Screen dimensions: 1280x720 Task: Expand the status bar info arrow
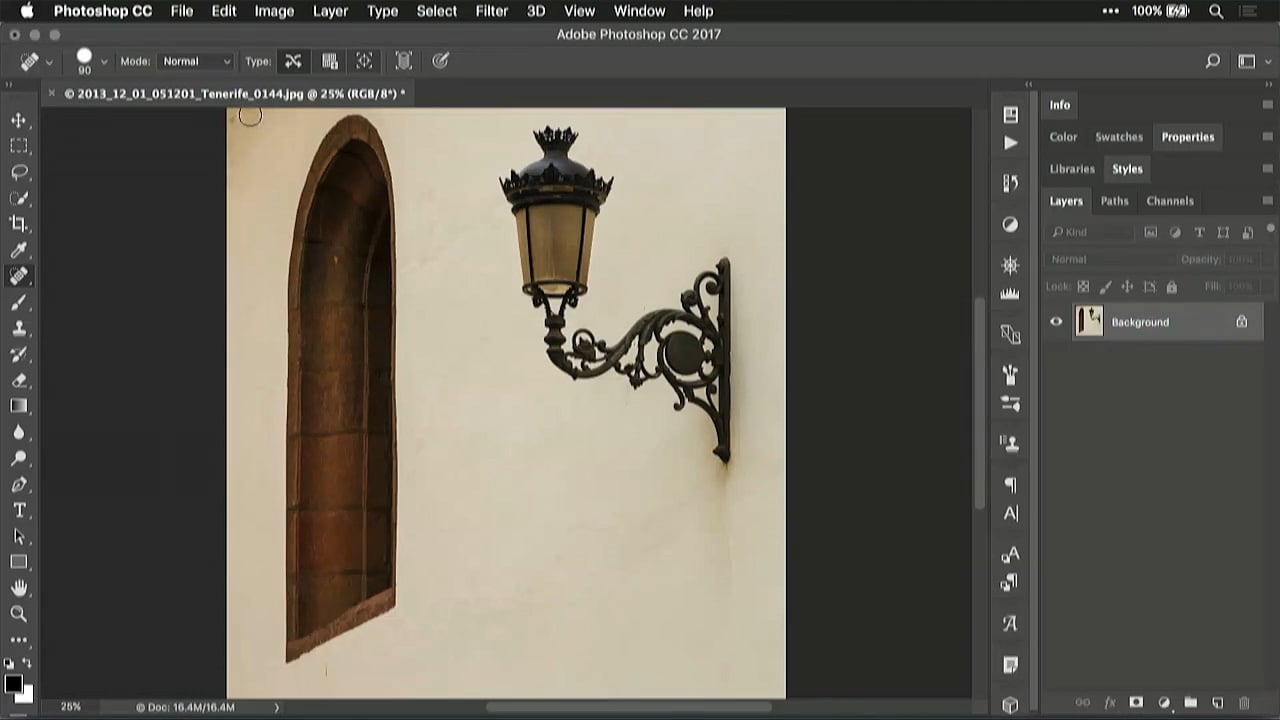pos(277,707)
